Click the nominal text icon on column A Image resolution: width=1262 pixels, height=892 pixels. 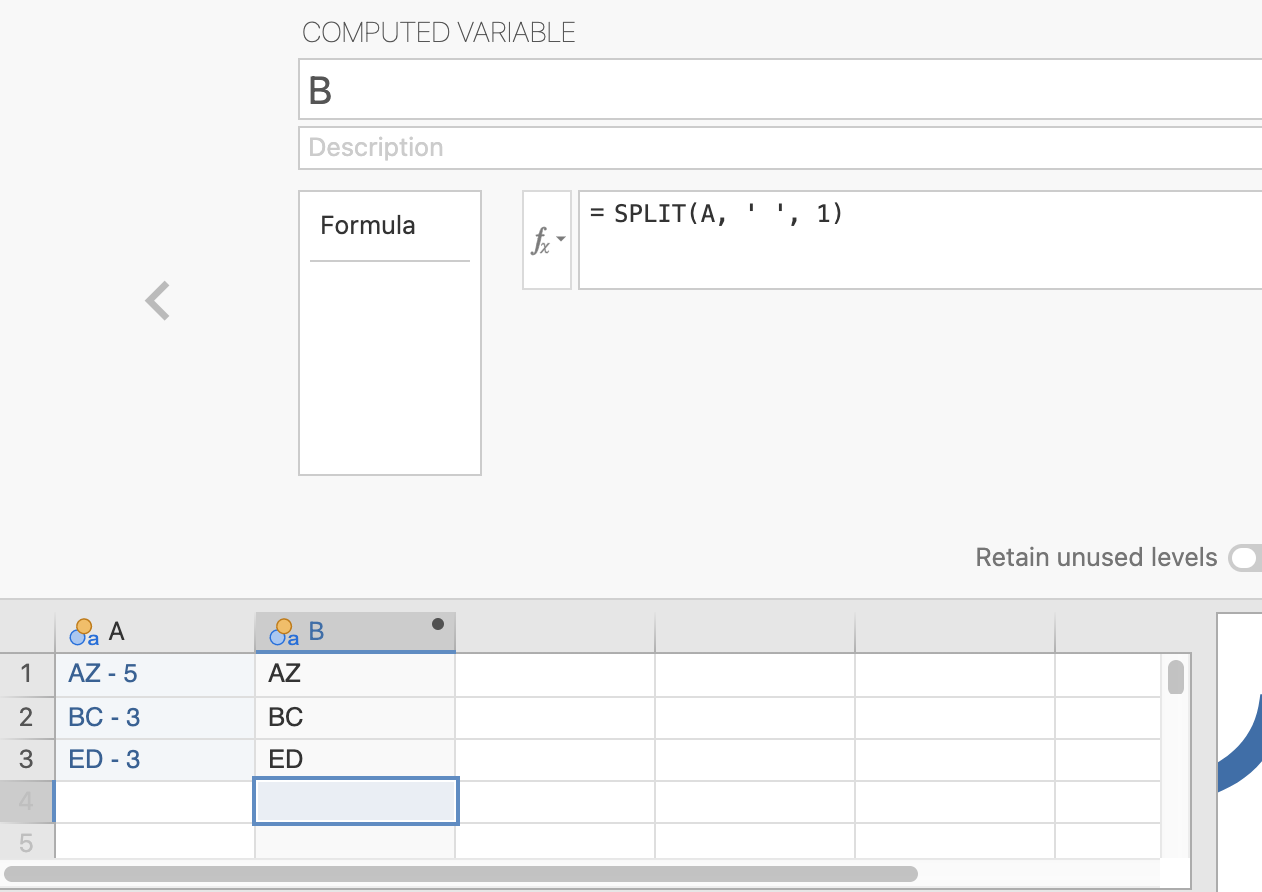[x=84, y=632]
